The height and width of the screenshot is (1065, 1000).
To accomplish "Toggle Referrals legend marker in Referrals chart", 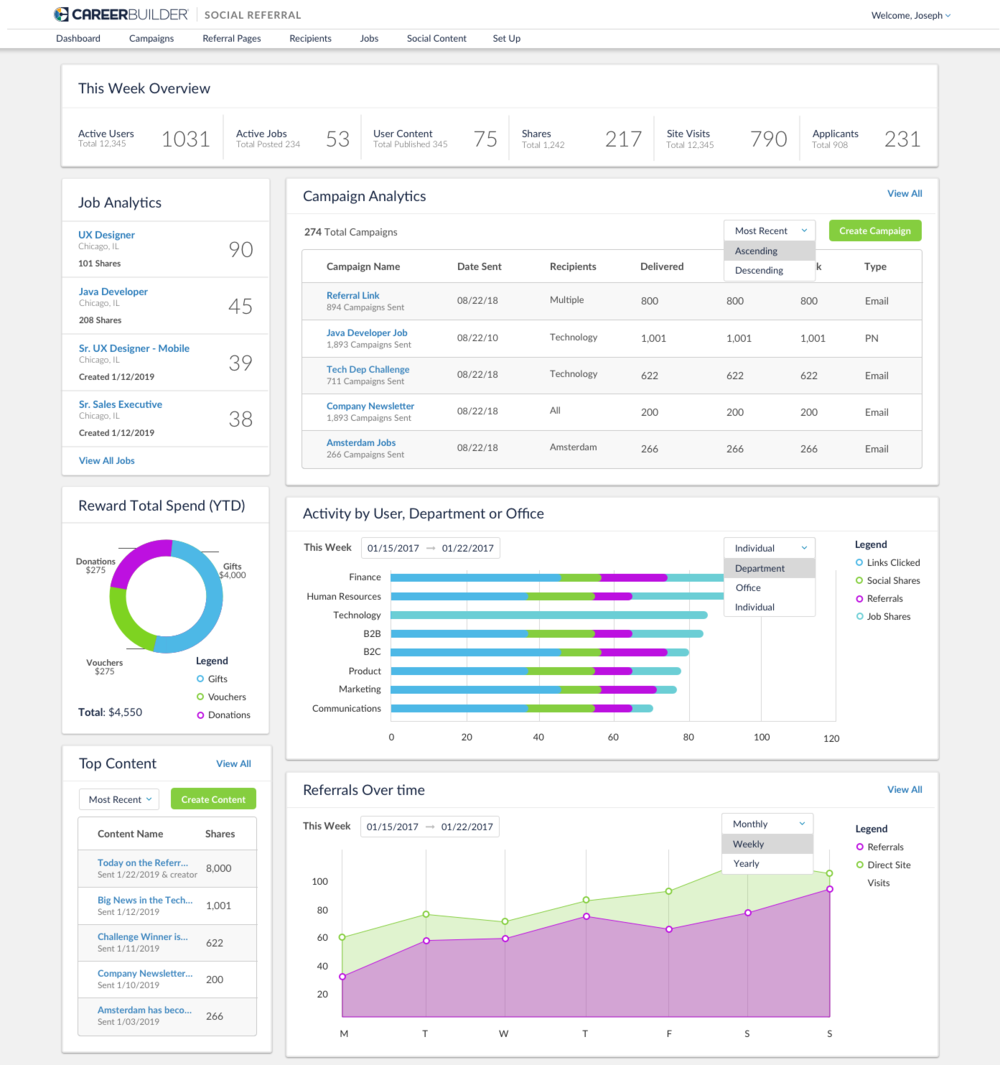I will (x=860, y=847).
